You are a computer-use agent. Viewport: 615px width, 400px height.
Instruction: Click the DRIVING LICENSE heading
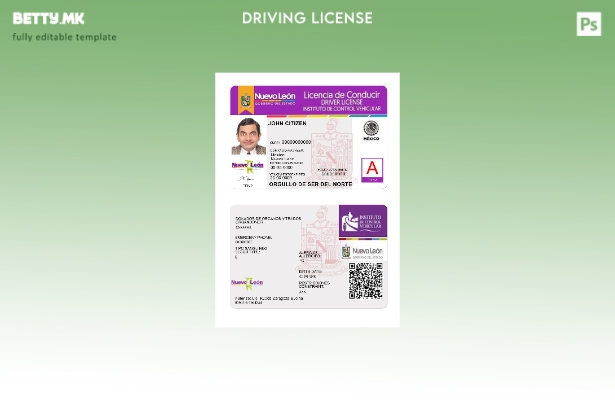(307, 18)
